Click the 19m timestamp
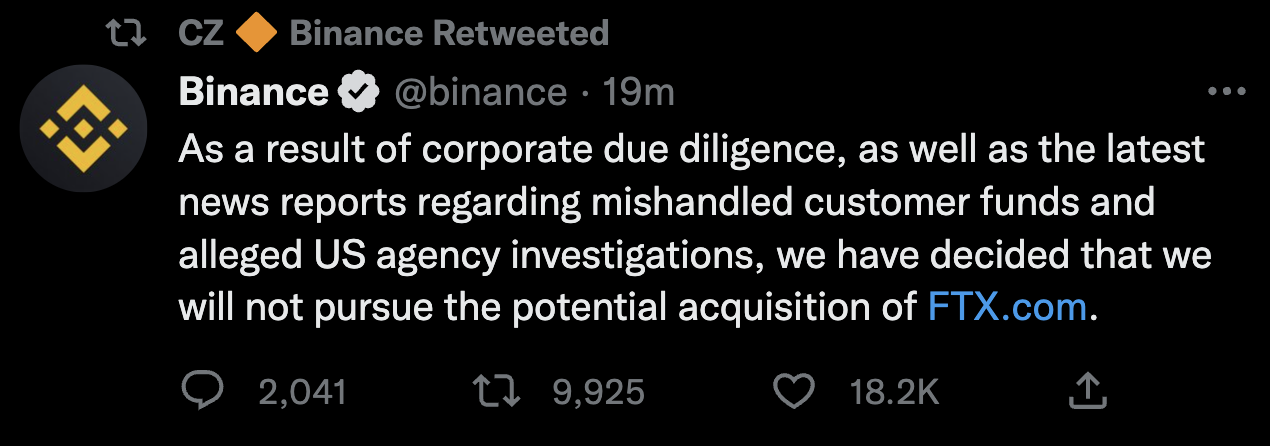 [639, 93]
